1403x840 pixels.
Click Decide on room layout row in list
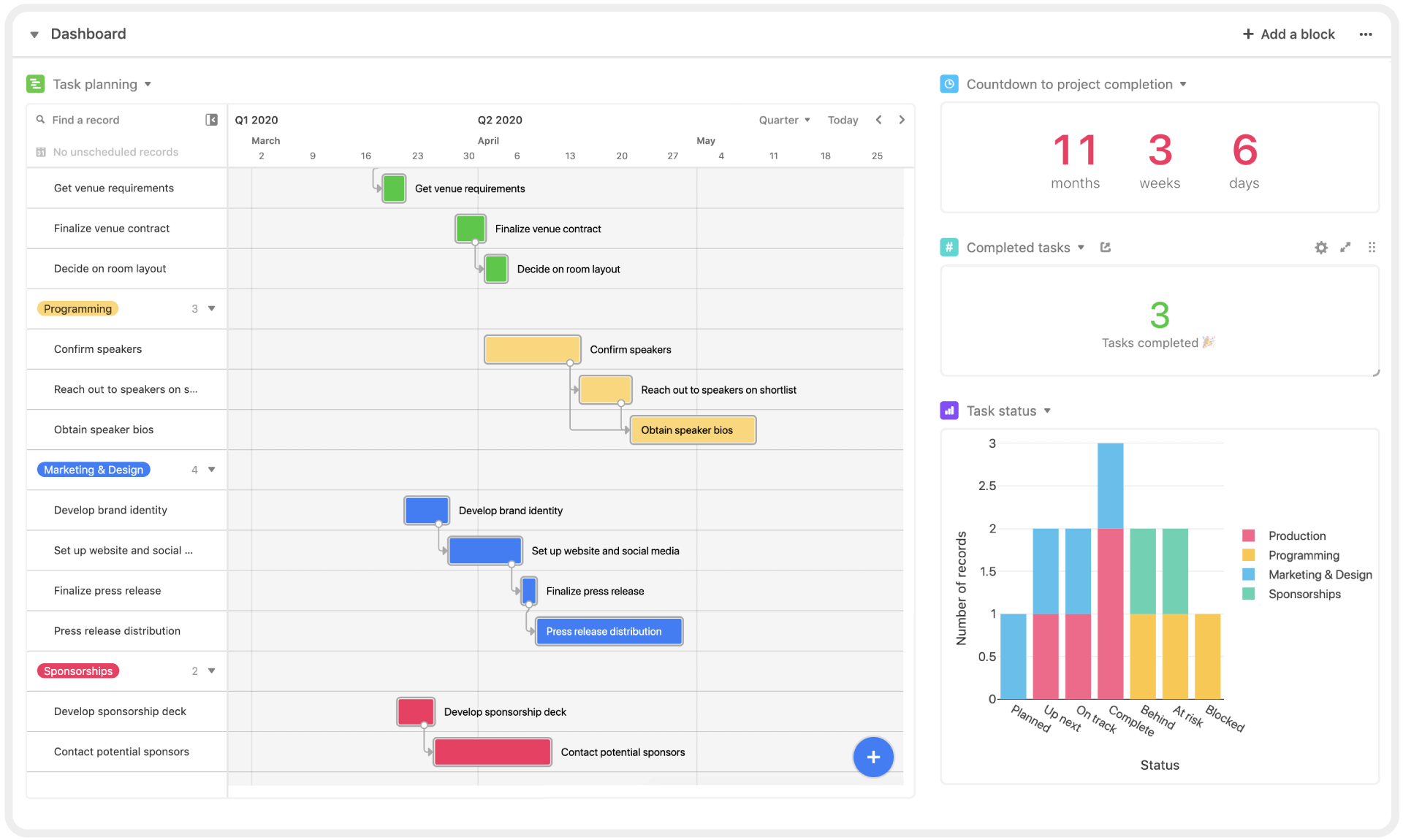[127, 269]
